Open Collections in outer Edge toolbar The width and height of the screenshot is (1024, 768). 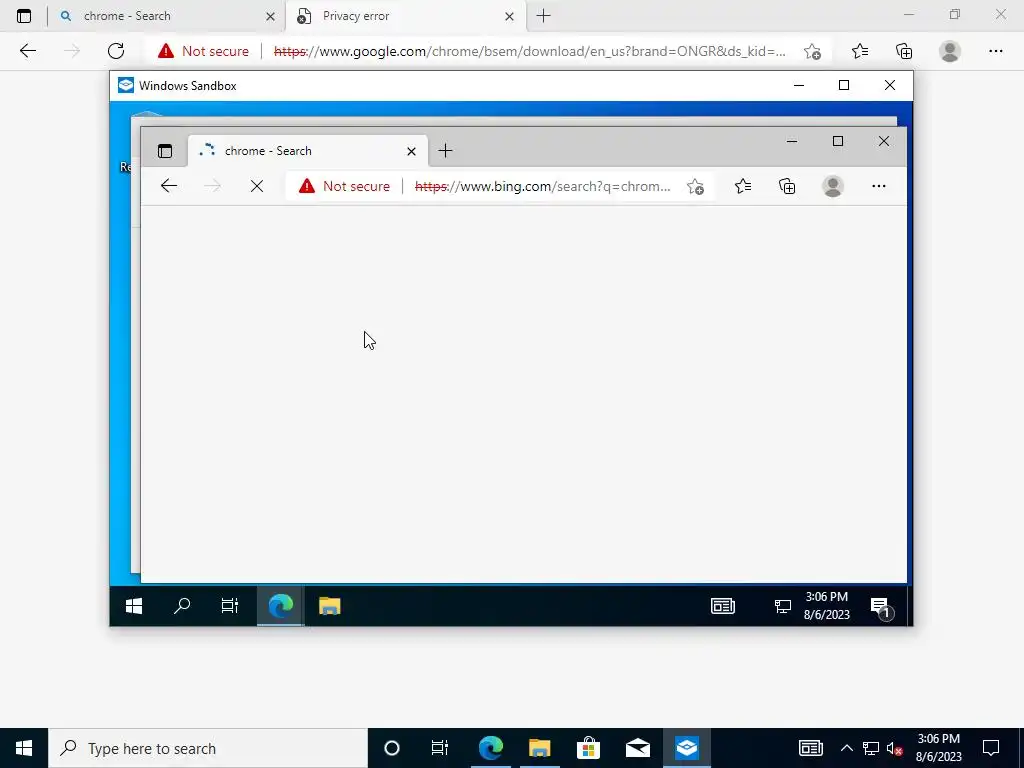[x=904, y=51]
